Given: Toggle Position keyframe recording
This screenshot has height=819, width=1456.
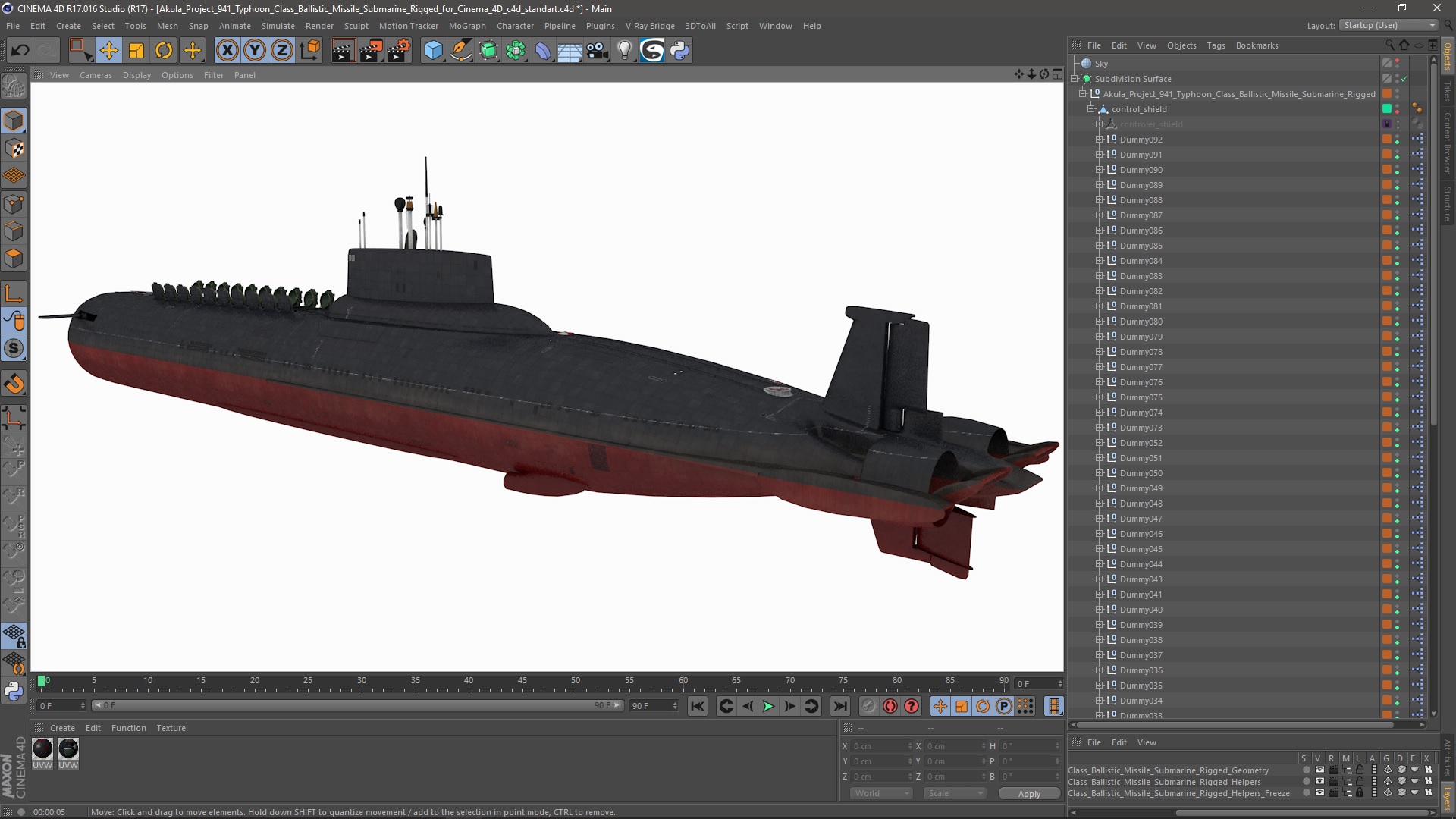Looking at the screenshot, I should 940,706.
